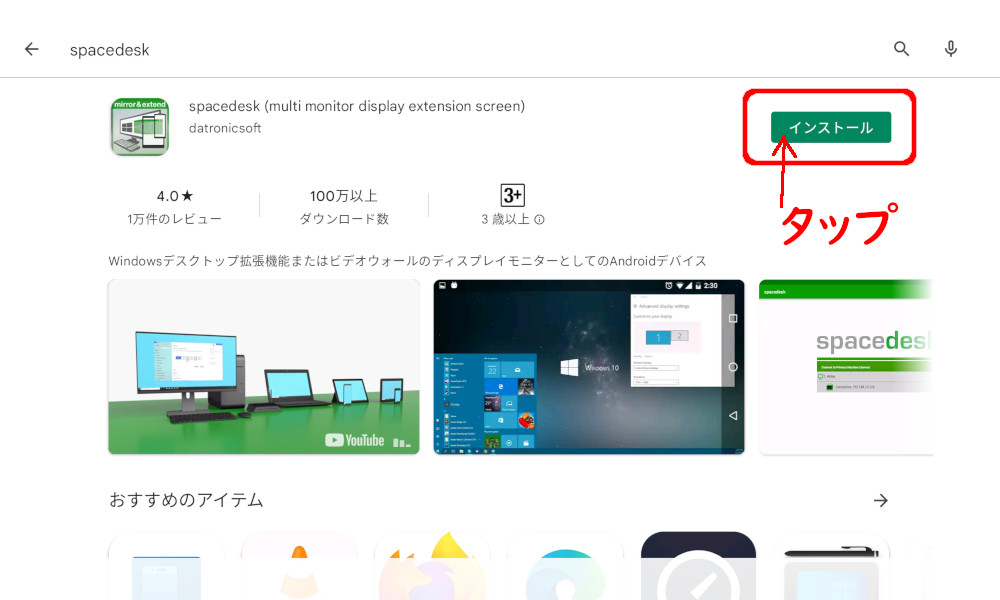Open developer datronicsoft page
The width and height of the screenshot is (1000, 600).
(x=225, y=128)
